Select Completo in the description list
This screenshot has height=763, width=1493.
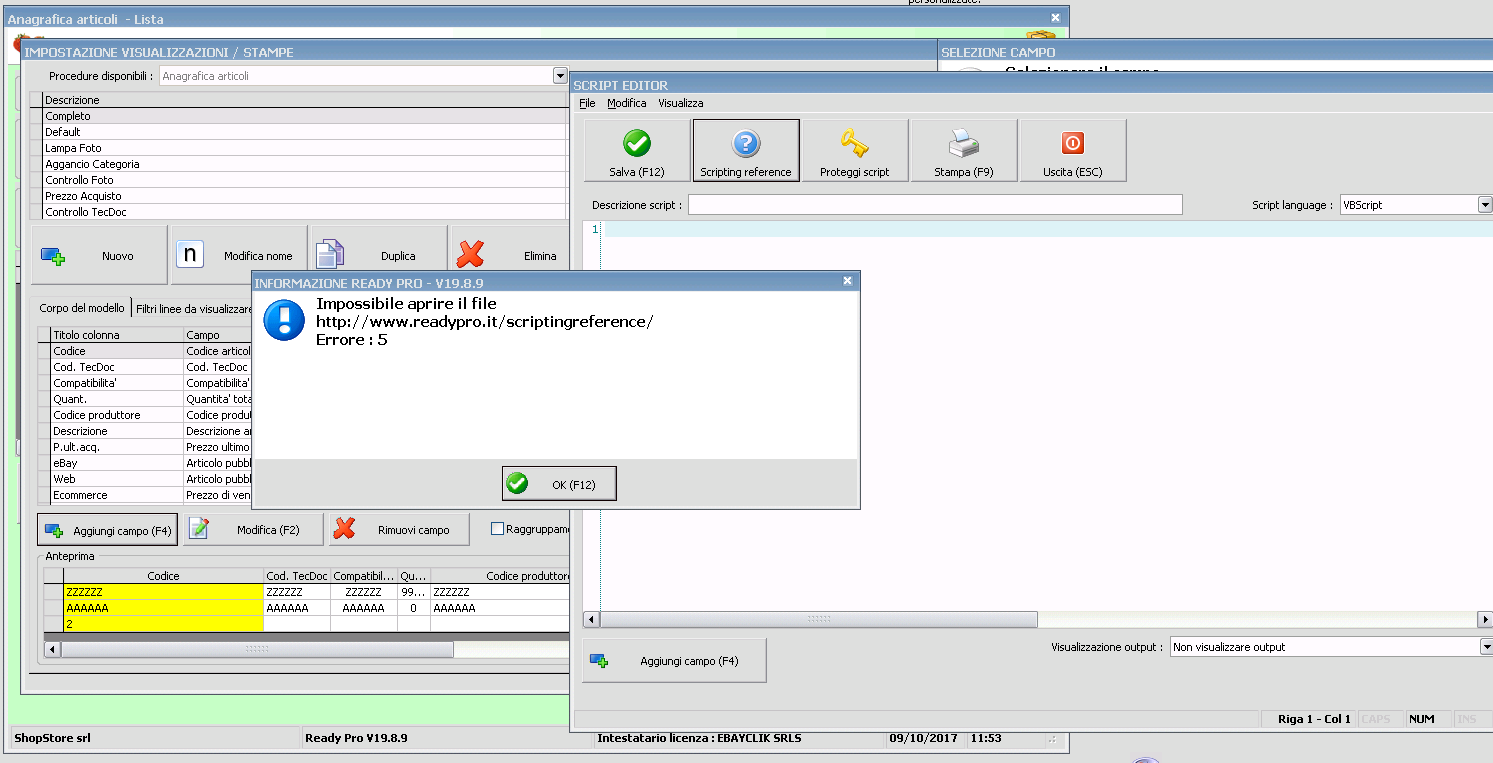click(x=306, y=116)
